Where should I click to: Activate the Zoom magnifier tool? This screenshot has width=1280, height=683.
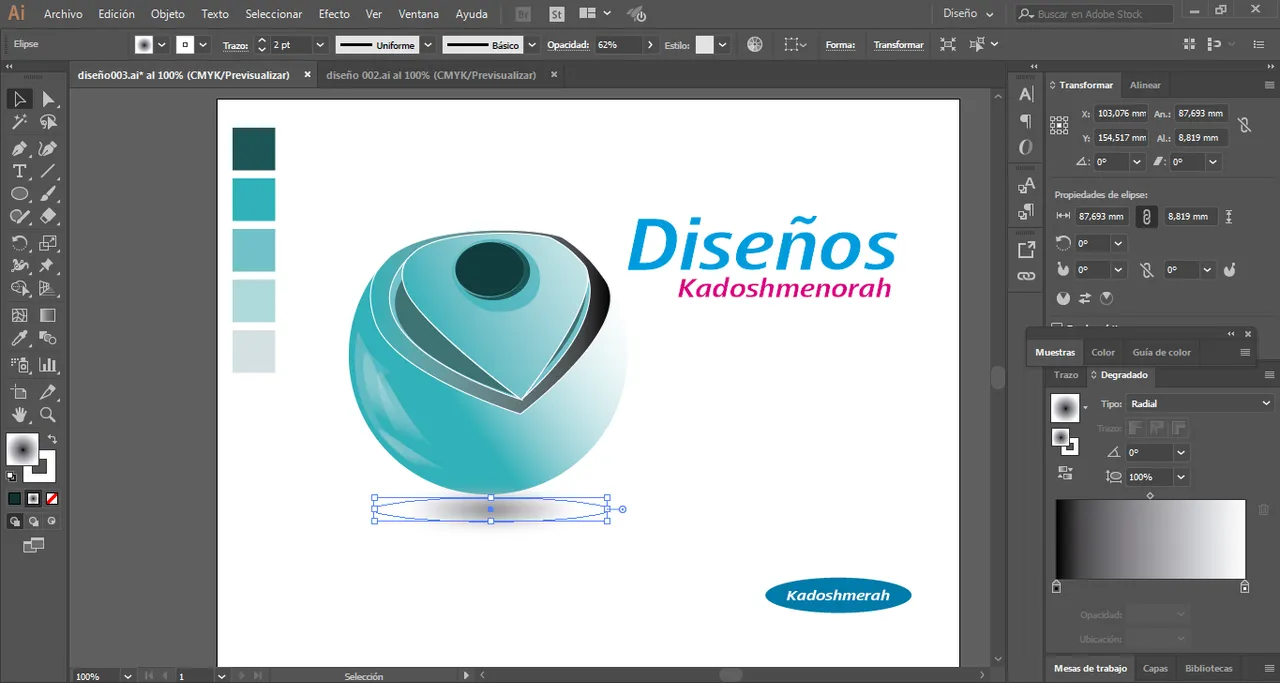click(47, 415)
